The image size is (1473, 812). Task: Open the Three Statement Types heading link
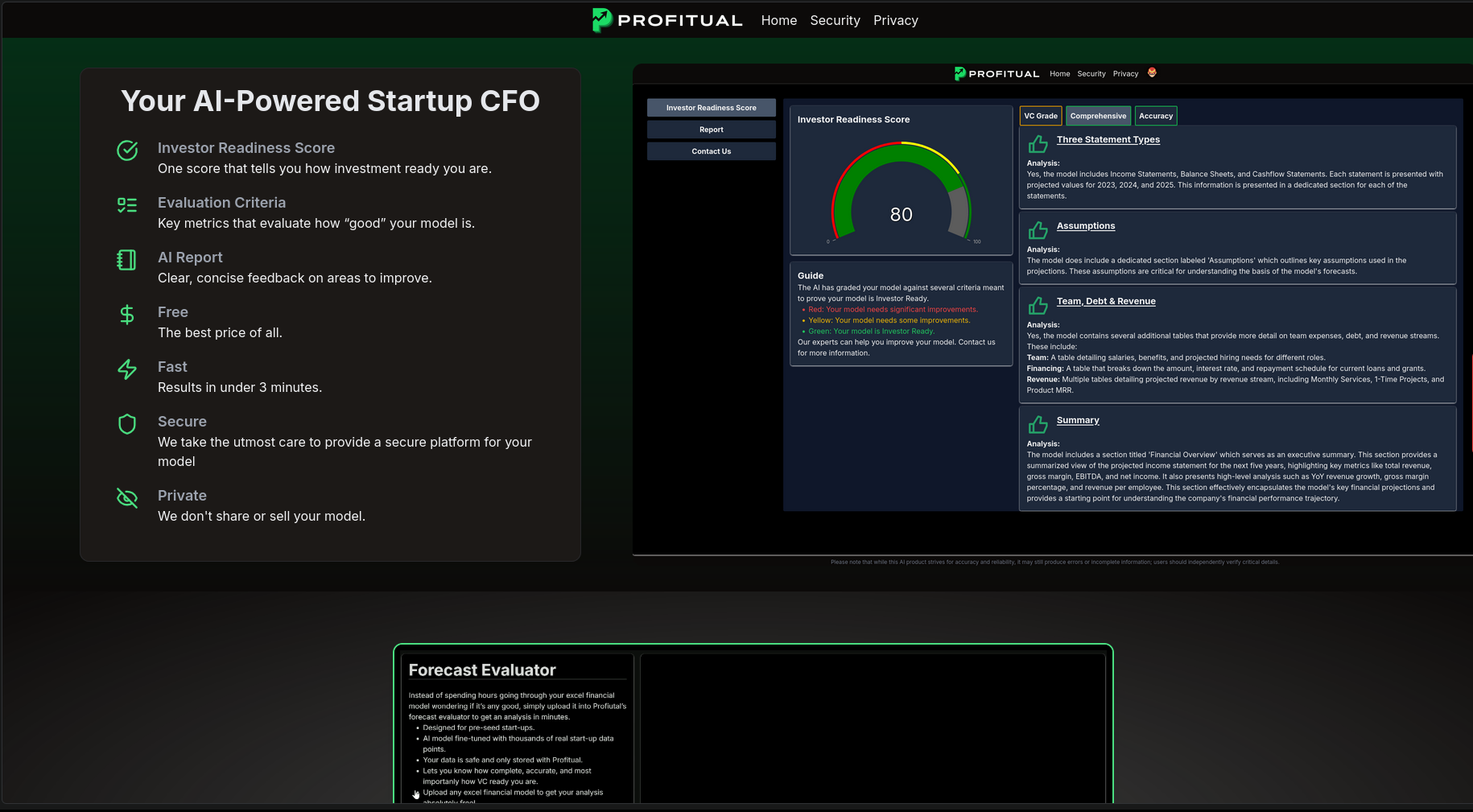pyautogui.click(x=1108, y=139)
